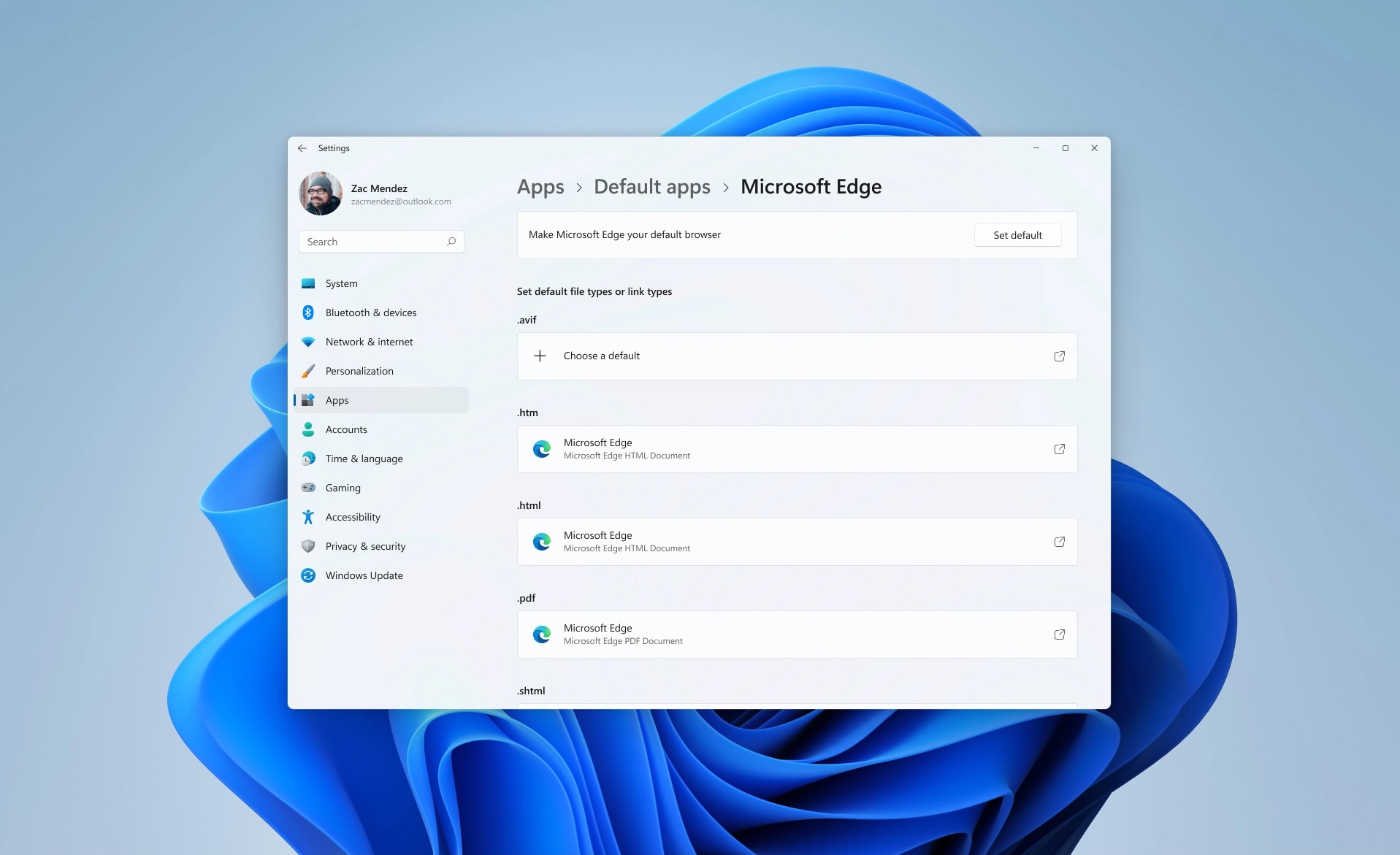1400x855 pixels.
Task: Go to Default apps breadcrumb
Action: click(652, 187)
